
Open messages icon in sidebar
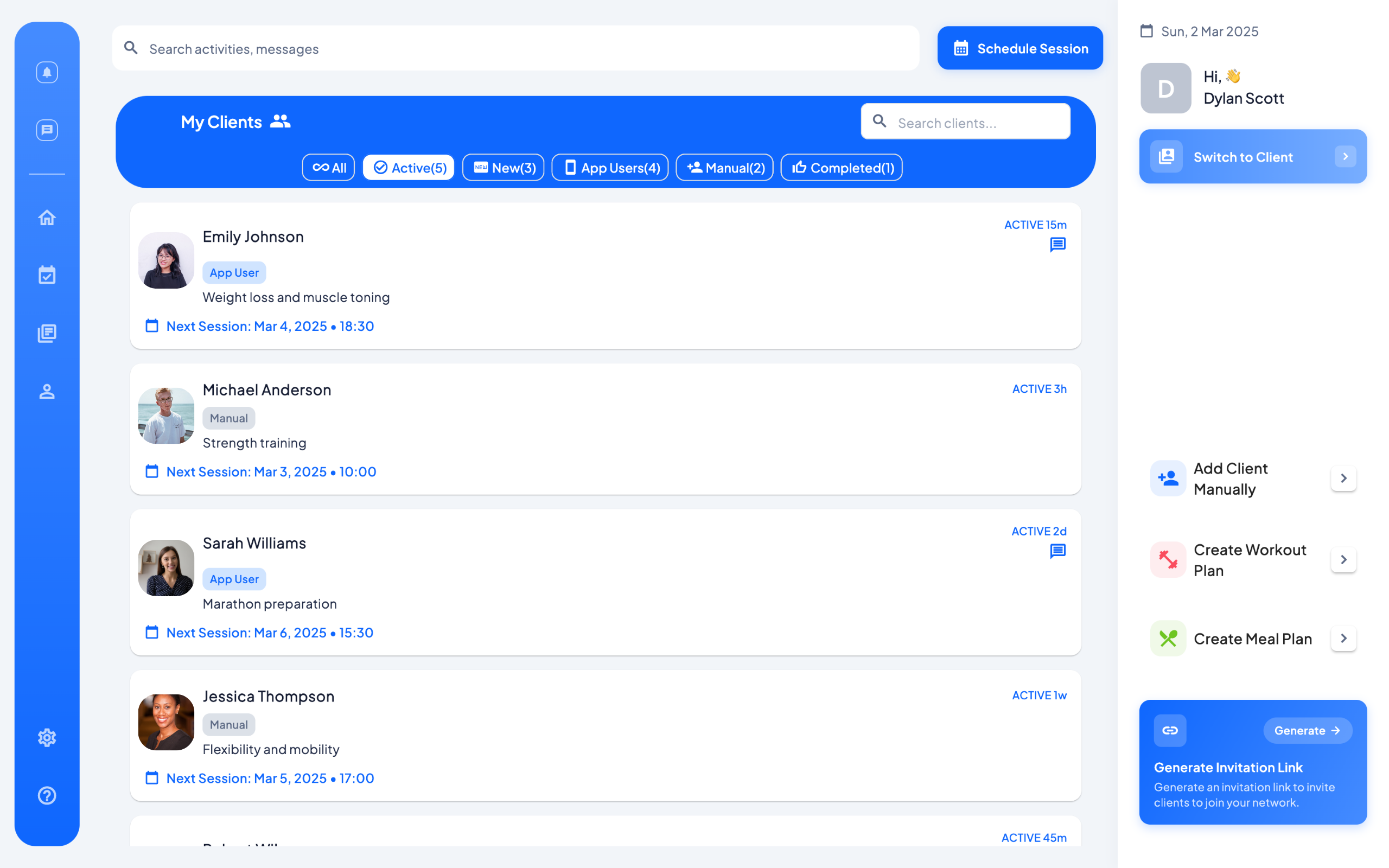[47, 130]
